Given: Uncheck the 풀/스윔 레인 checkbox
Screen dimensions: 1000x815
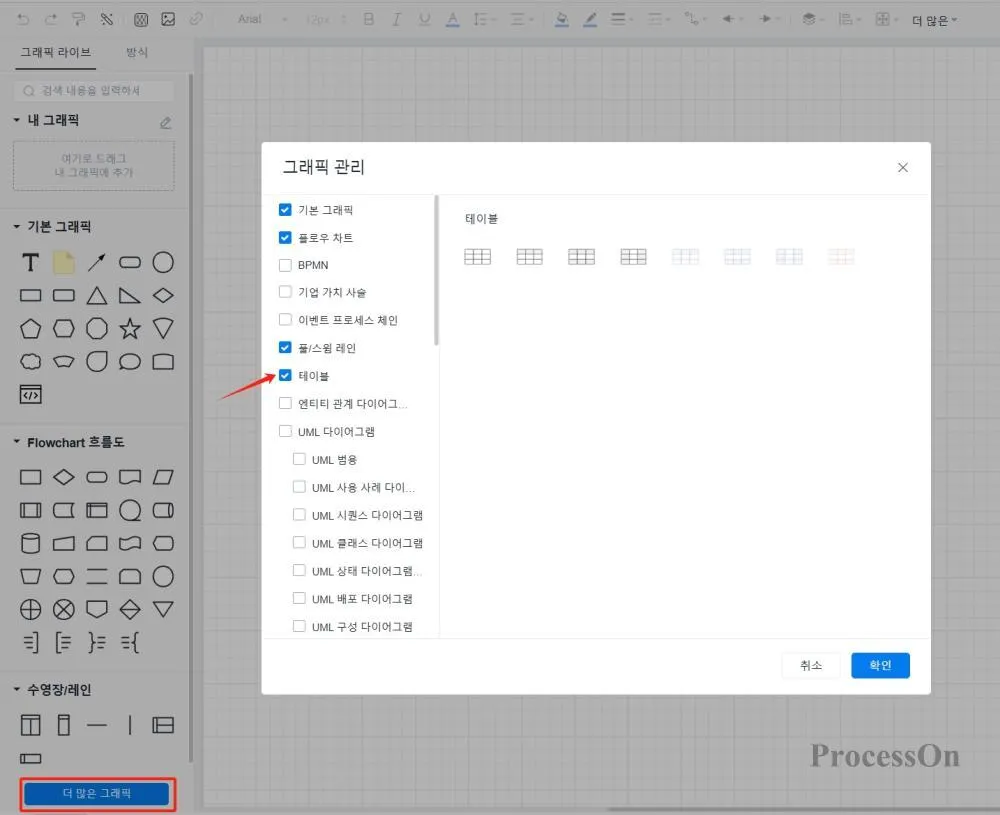Looking at the screenshot, I should (285, 348).
